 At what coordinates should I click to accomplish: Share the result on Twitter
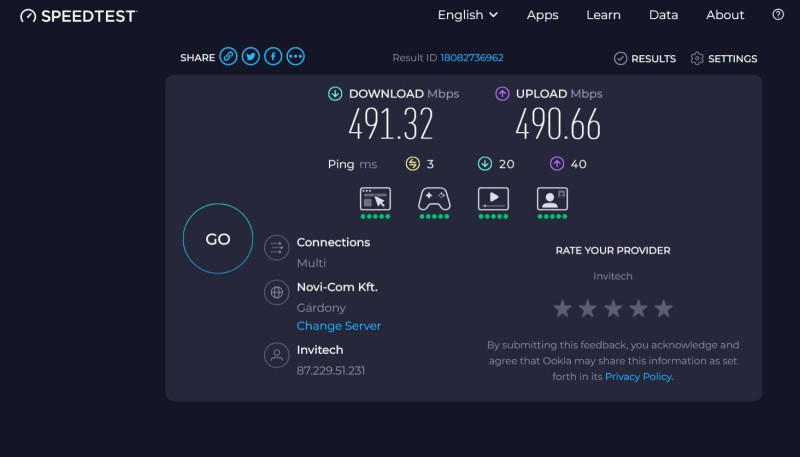pos(251,57)
